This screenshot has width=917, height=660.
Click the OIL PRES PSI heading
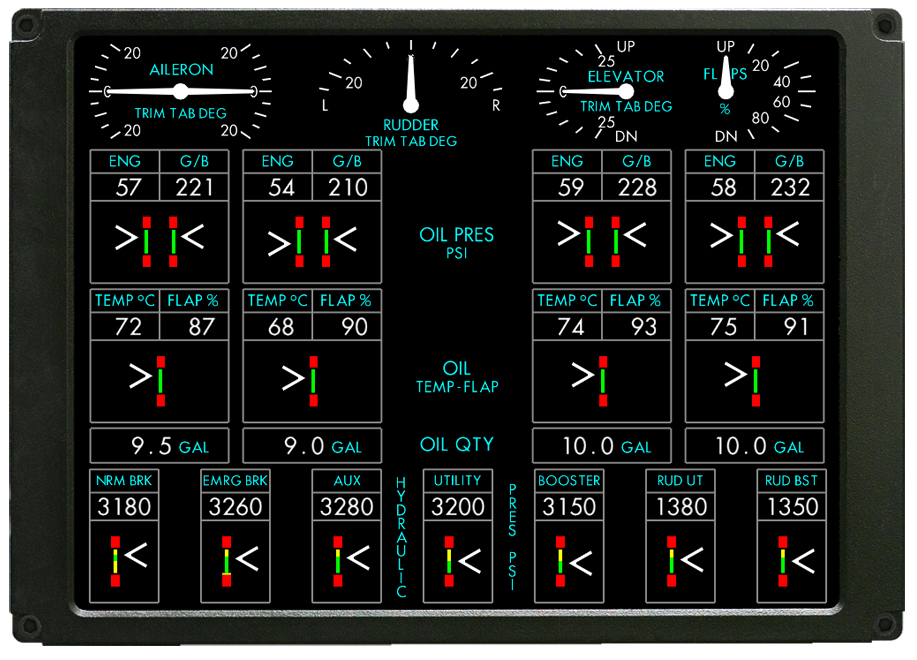(457, 242)
